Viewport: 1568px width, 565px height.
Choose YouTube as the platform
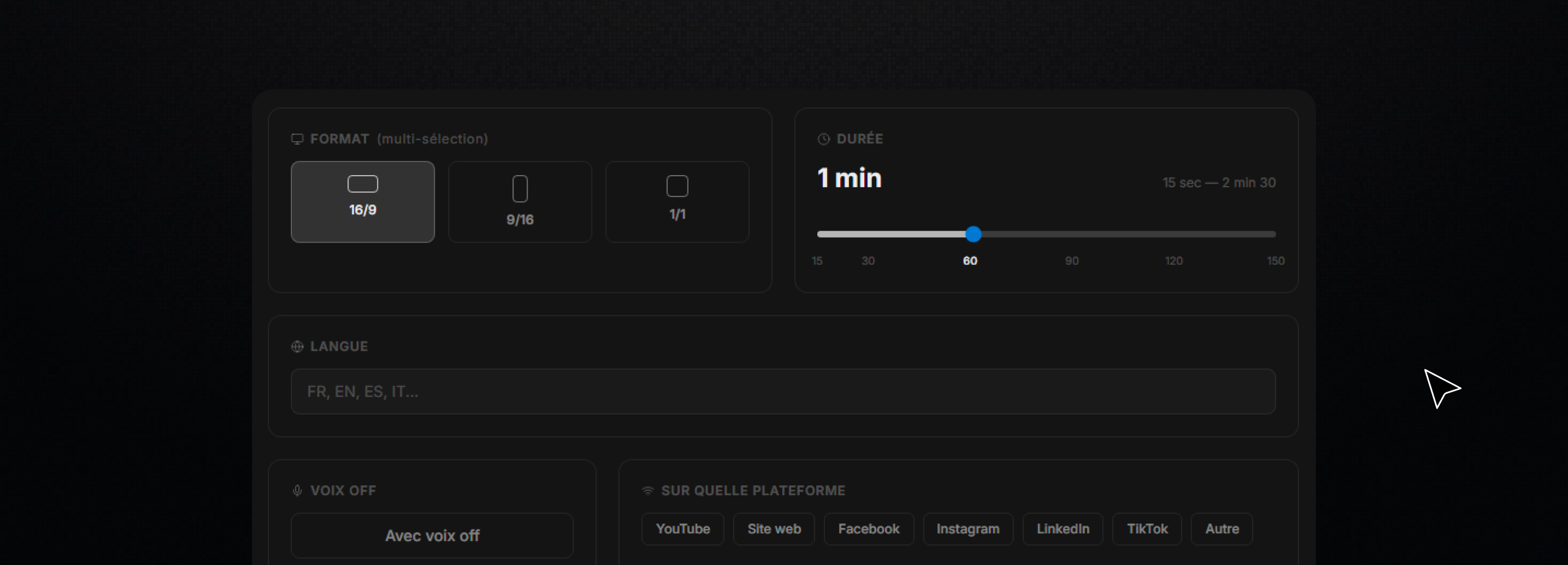click(683, 529)
